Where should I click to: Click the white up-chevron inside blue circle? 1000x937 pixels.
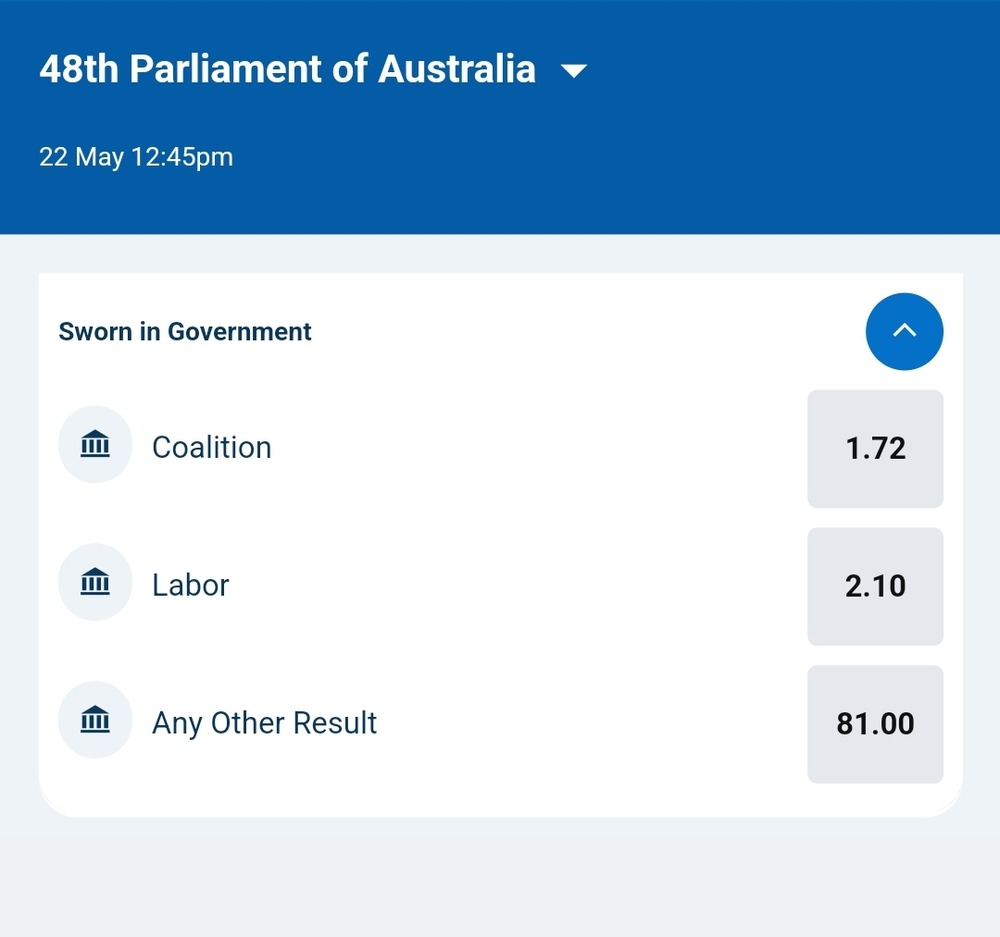[x=904, y=330]
